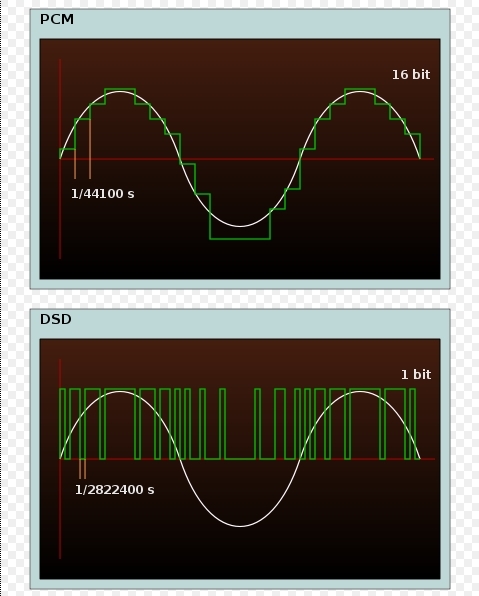Click the trough of the DSD sine wave

point(240,526)
